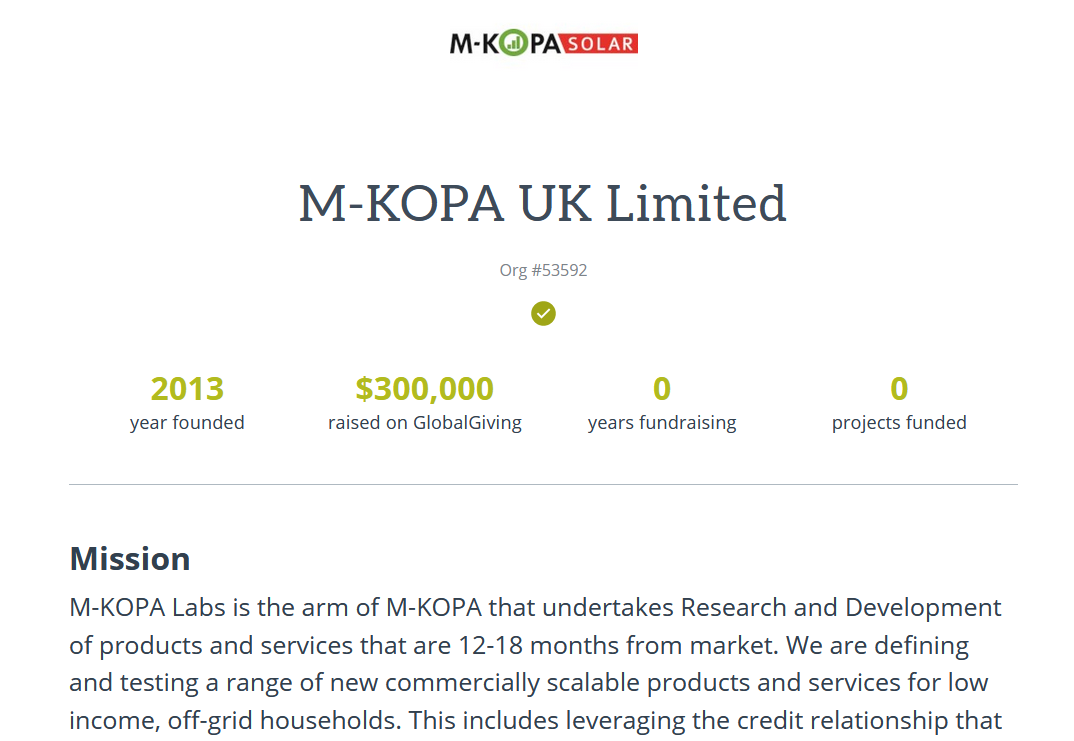This screenshot has width=1074, height=741.
Task: Click the Mission section heading
Action: coord(130,558)
